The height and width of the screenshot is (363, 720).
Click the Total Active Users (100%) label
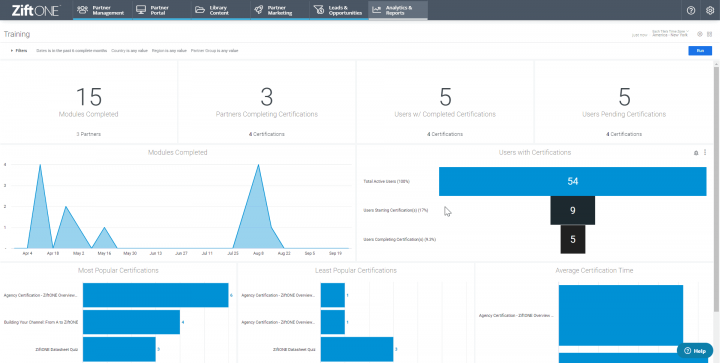point(386,181)
